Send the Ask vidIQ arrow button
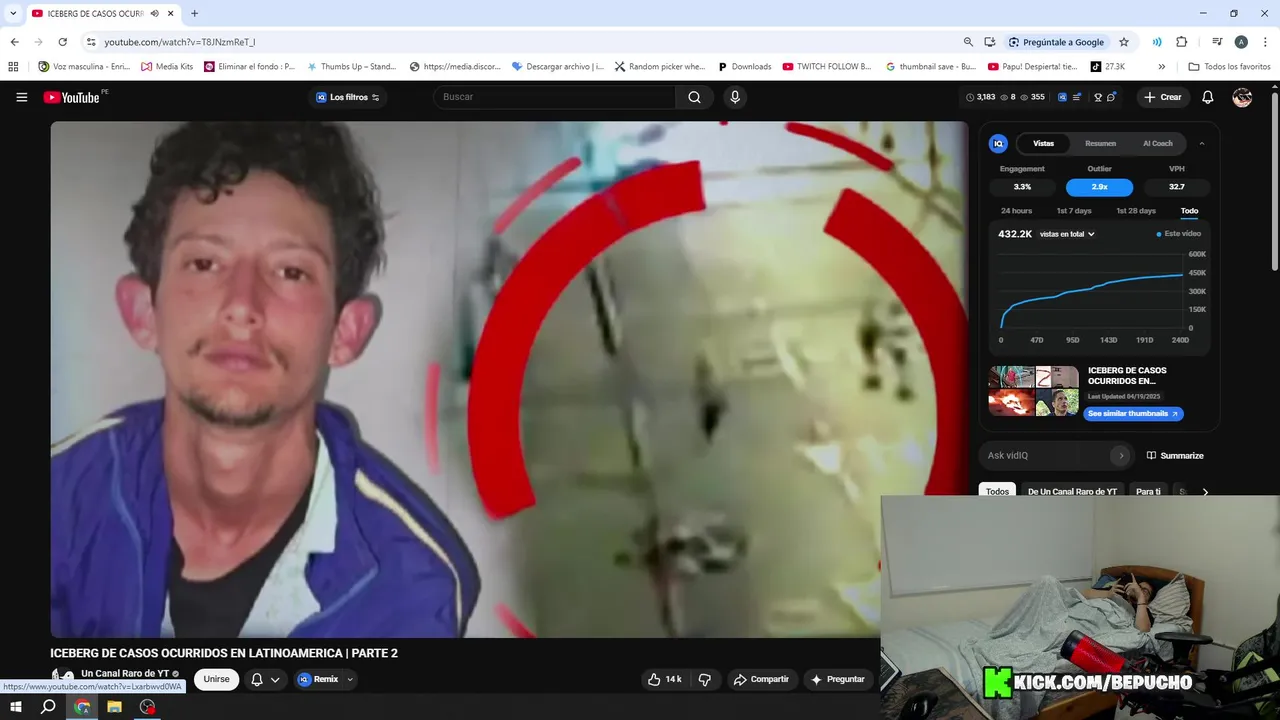1280x720 pixels. (1121, 455)
